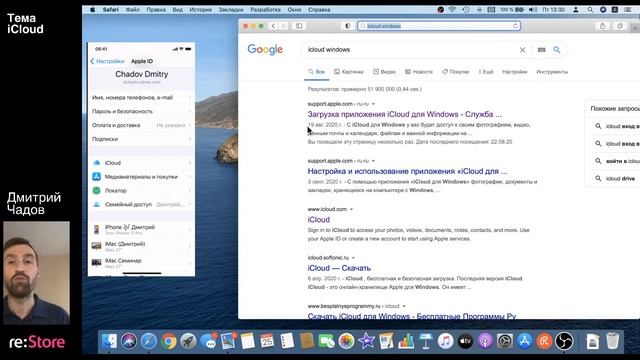Tap Настройки back button on iPhone screen
The width and height of the screenshot is (640, 360).
click(107, 61)
